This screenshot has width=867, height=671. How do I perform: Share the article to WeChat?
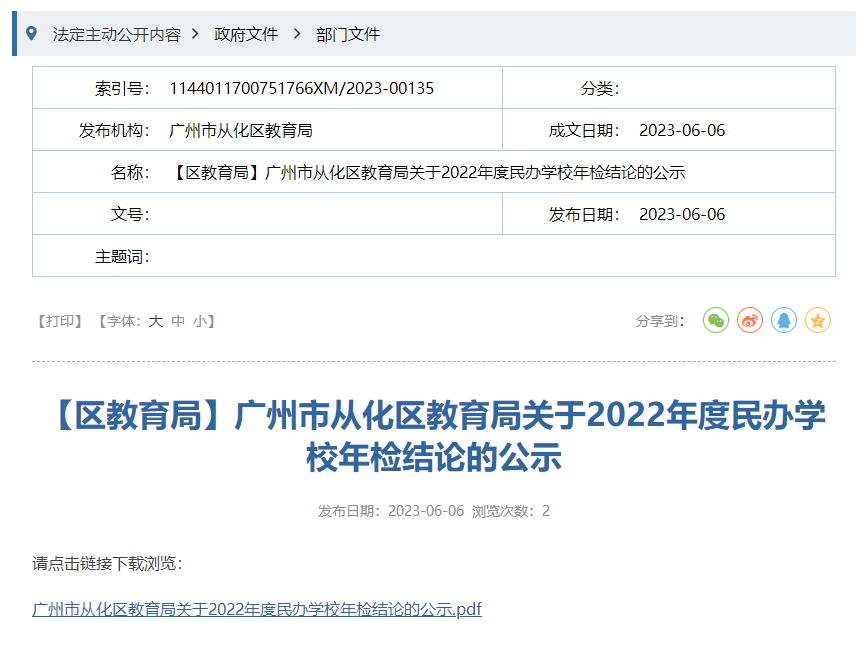715,320
